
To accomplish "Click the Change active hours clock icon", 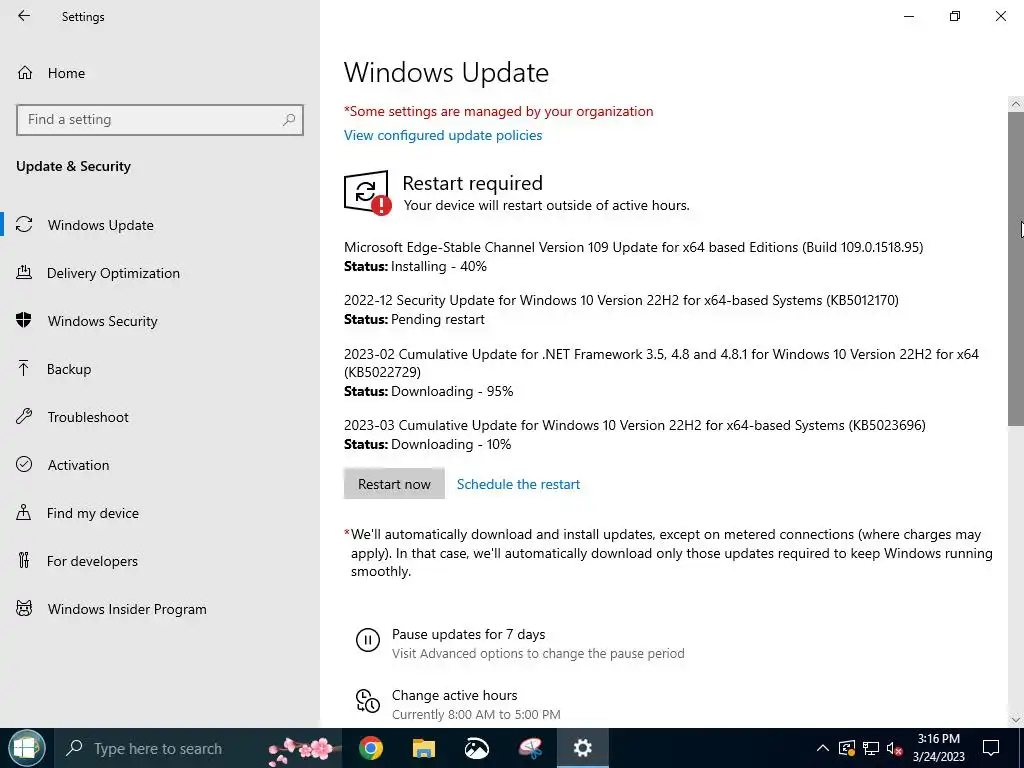I will pos(368,701).
